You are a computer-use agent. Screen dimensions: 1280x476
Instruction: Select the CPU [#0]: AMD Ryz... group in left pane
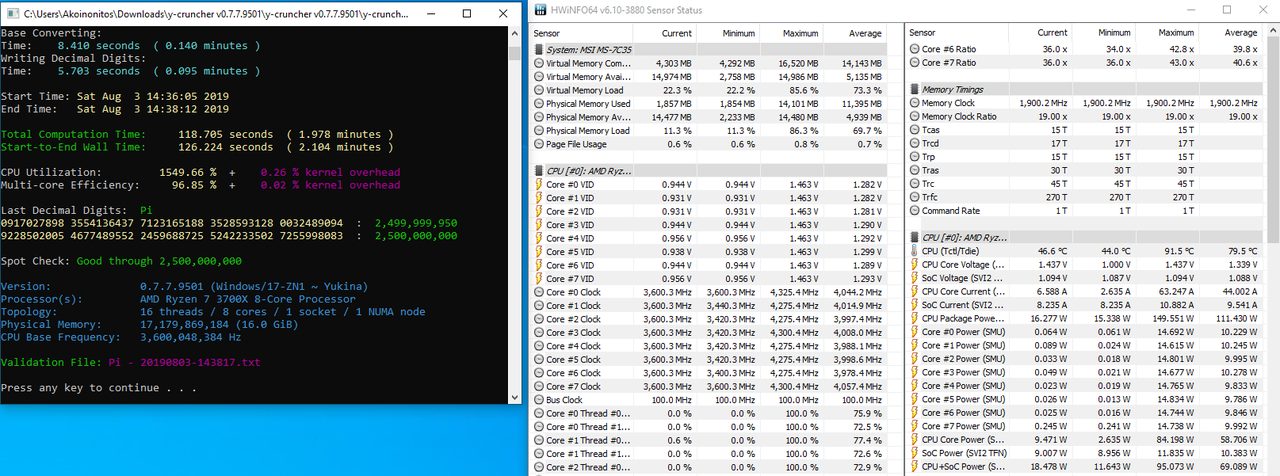click(x=710, y=171)
